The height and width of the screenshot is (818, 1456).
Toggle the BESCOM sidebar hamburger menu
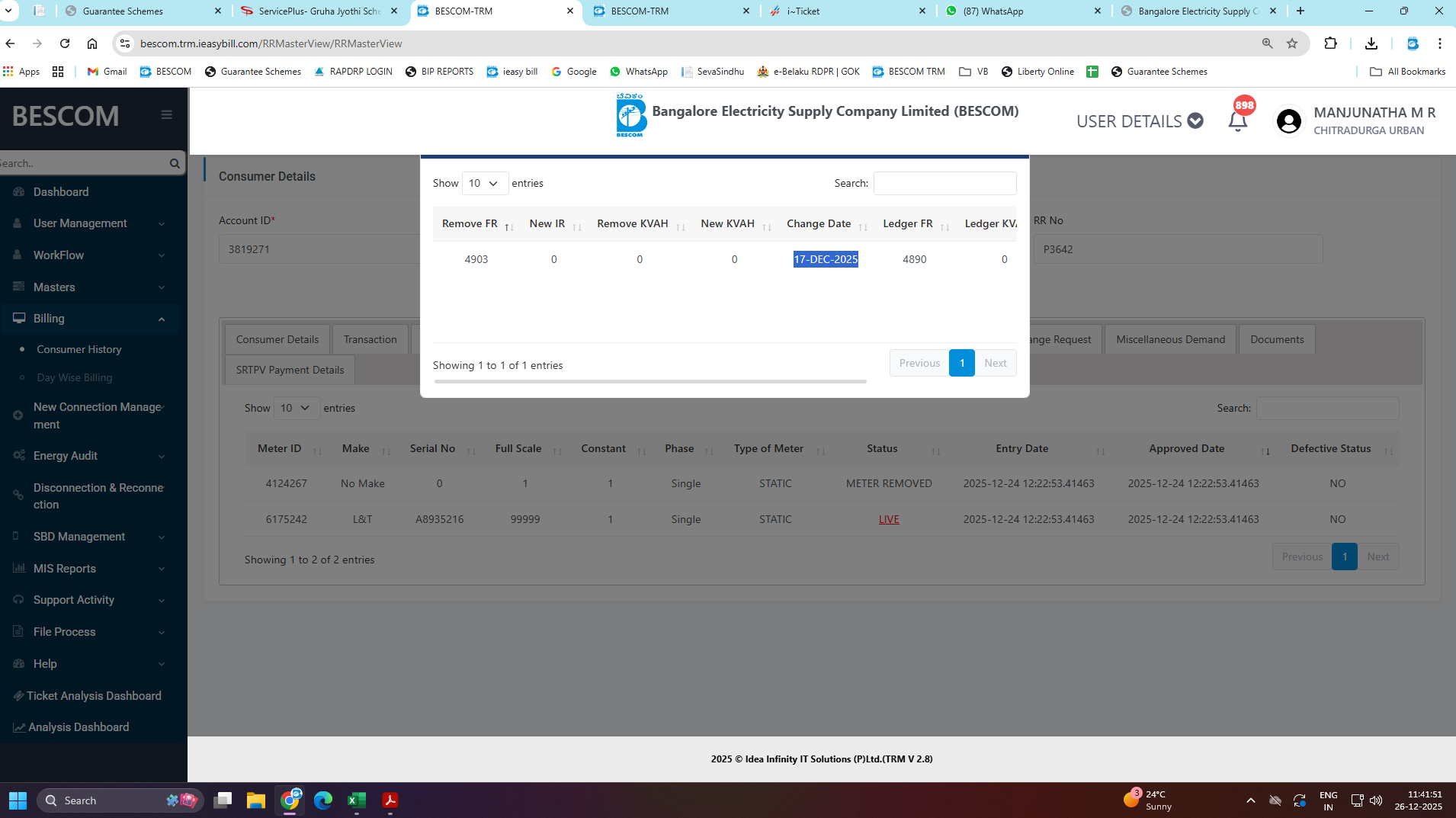click(x=167, y=115)
